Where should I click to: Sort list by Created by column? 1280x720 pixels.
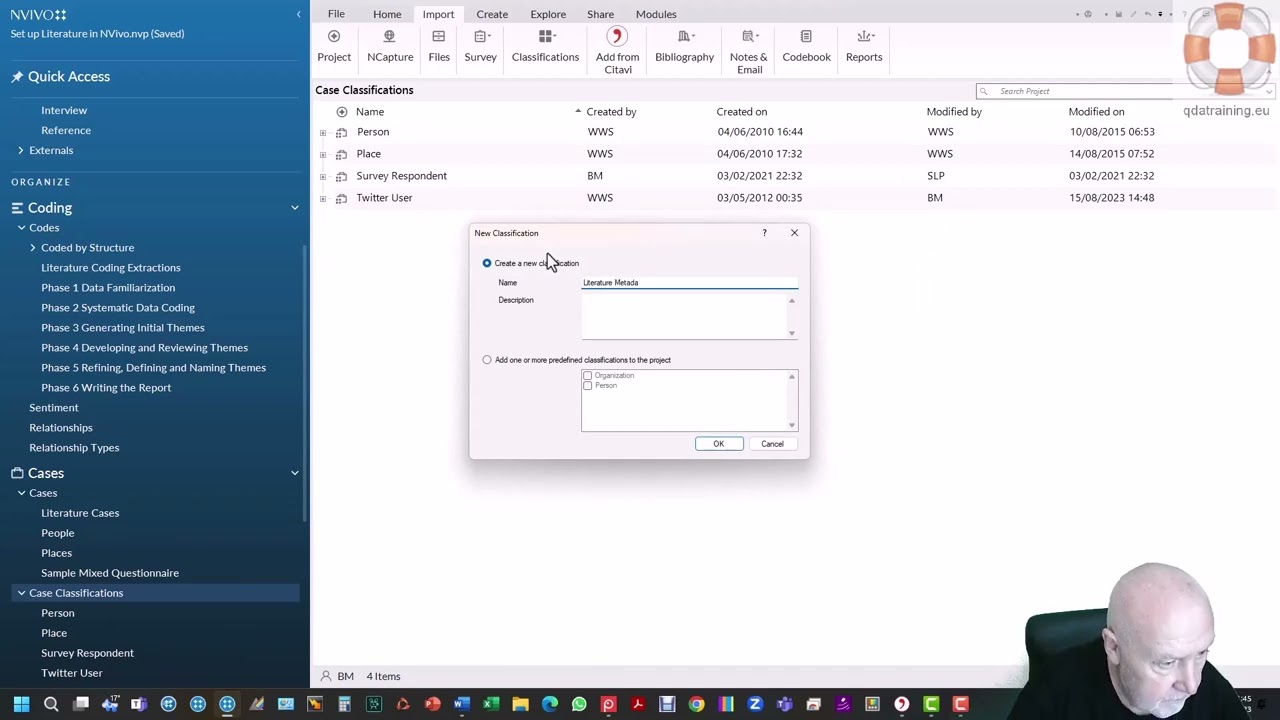click(611, 112)
